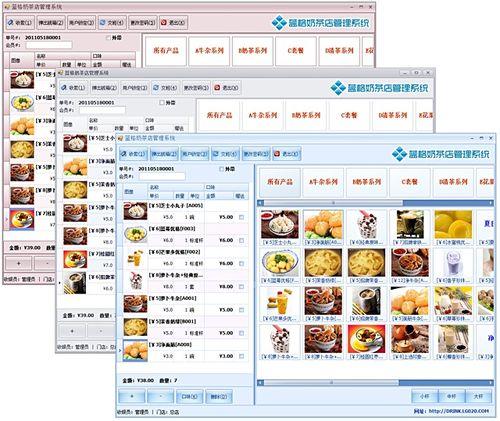Image resolution: width=500 pixels, height=421 pixels.
Task: Click product grid bottom scrollbar right arrow
Action: coord(491,383)
